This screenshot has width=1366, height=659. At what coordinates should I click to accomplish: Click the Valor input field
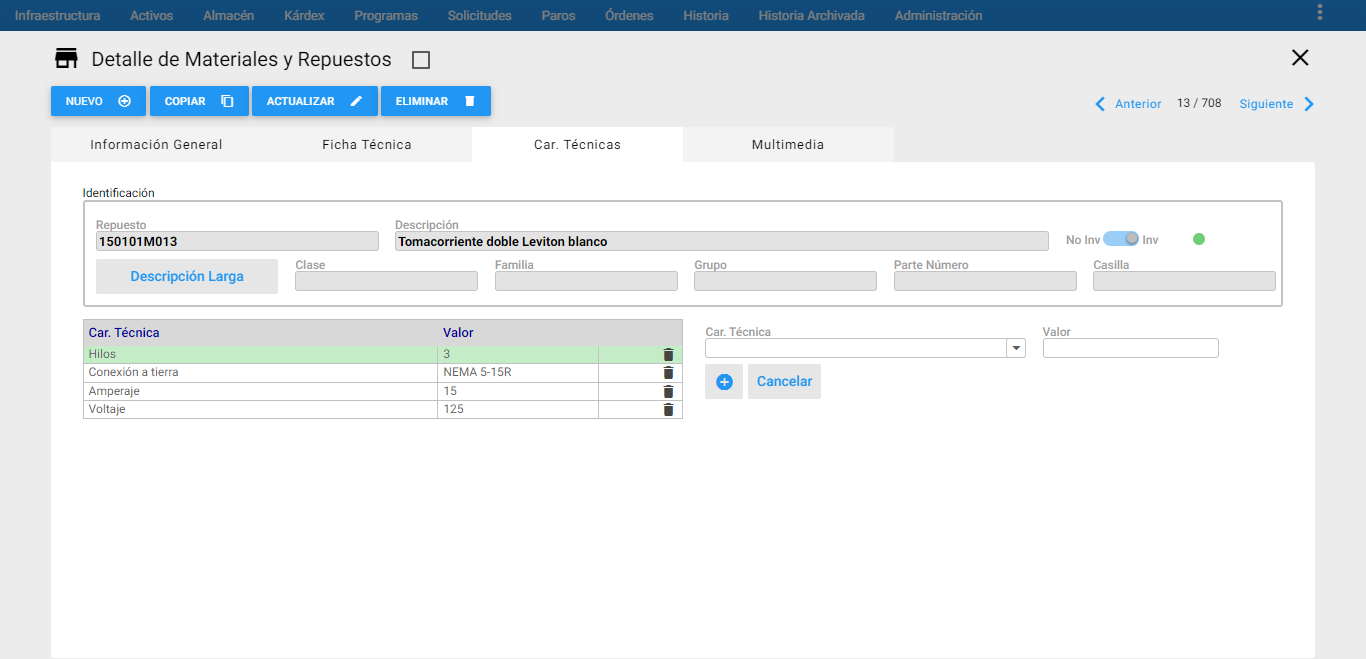pos(1131,348)
